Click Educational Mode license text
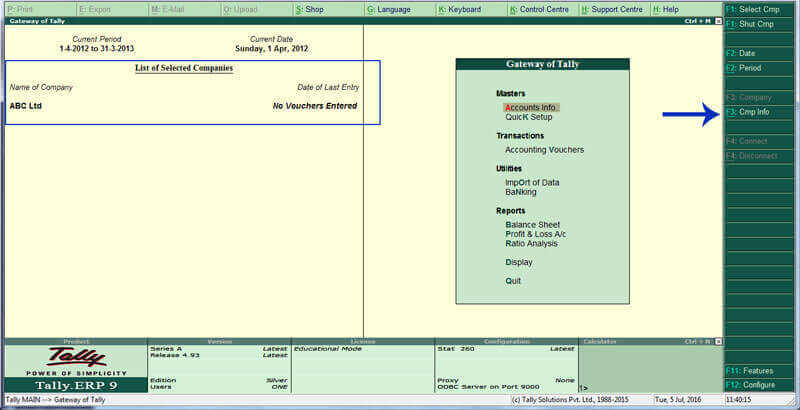The height and width of the screenshot is (410, 800). click(x=328, y=349)
